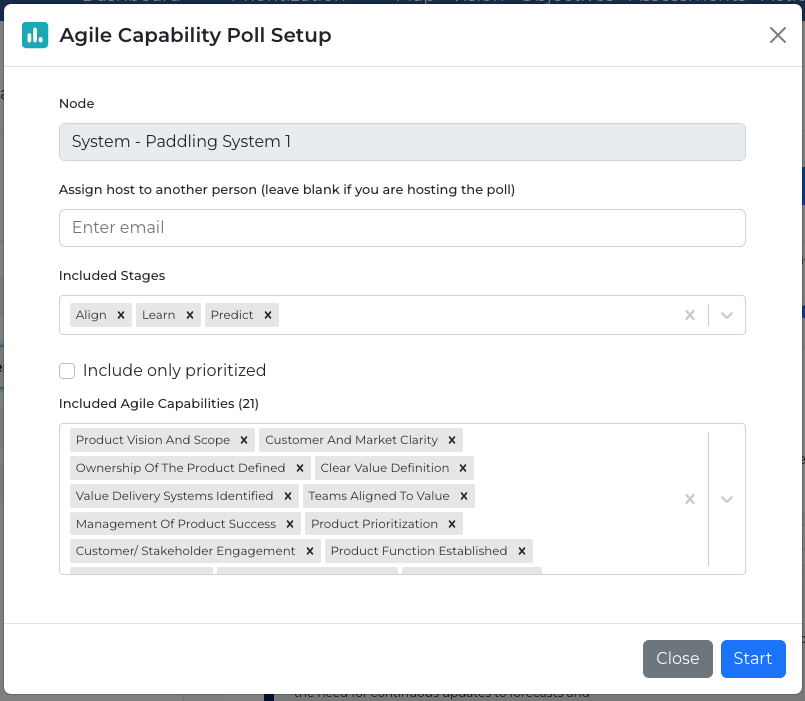The width and height of the screenshot is (805, 701).
Task: Remove the Predict stage tag
Action: pos(268,315)
